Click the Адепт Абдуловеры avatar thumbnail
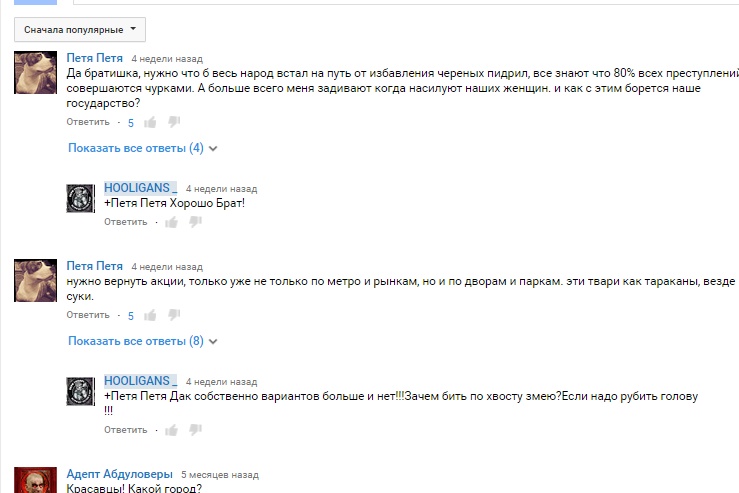The image size is (739, 493). point(35,480)
